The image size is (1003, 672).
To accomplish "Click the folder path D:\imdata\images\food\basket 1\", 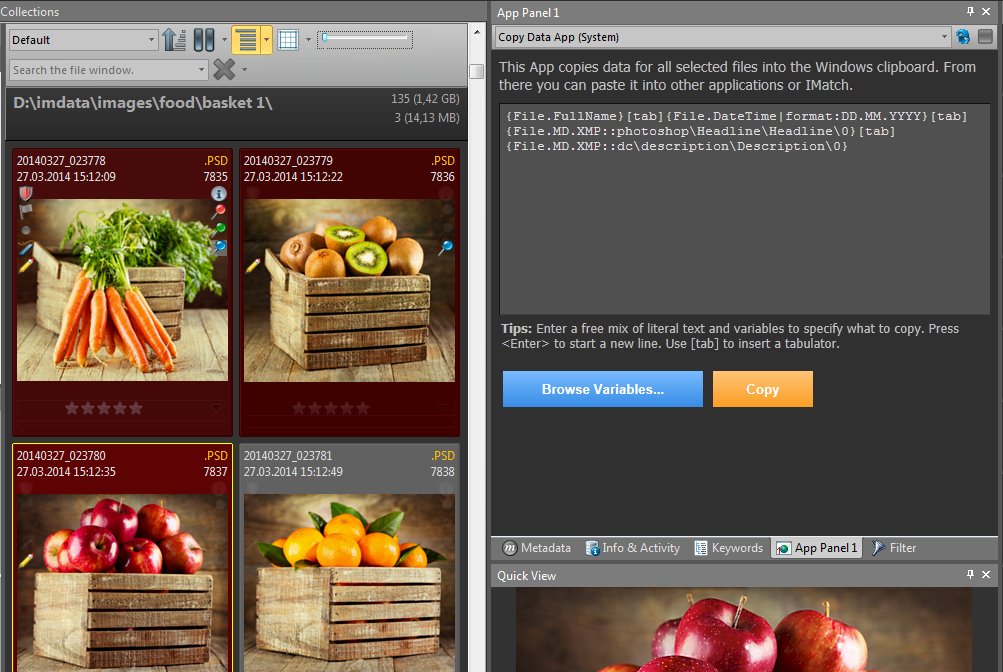I will pos(143,103).
